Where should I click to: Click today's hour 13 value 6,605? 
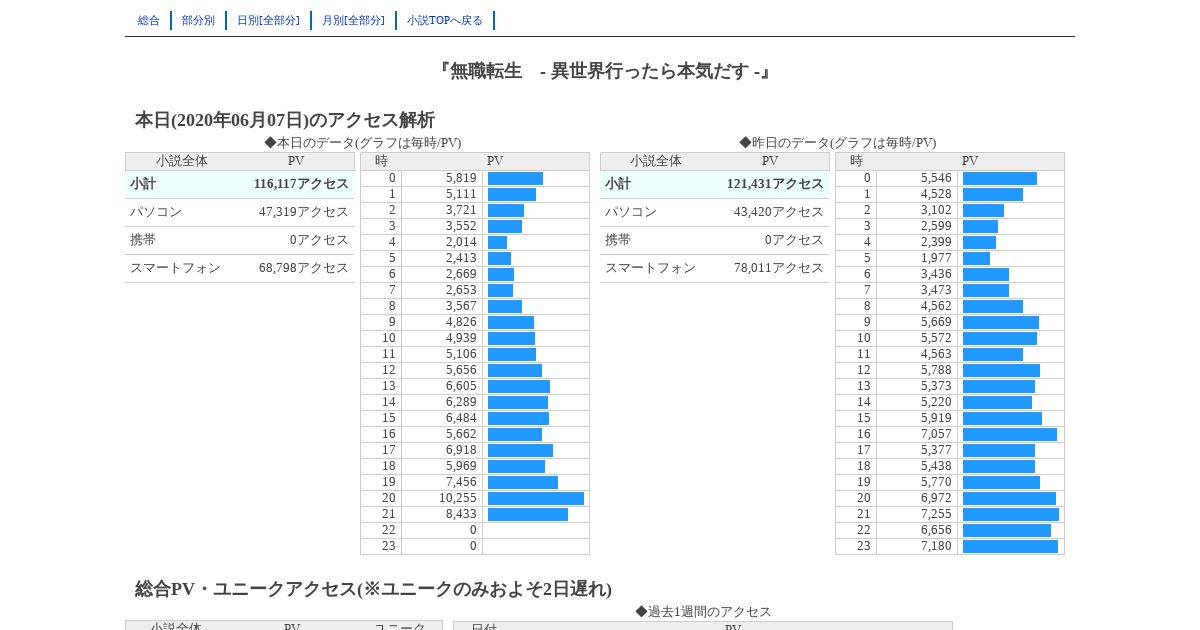tap(461, 386)
